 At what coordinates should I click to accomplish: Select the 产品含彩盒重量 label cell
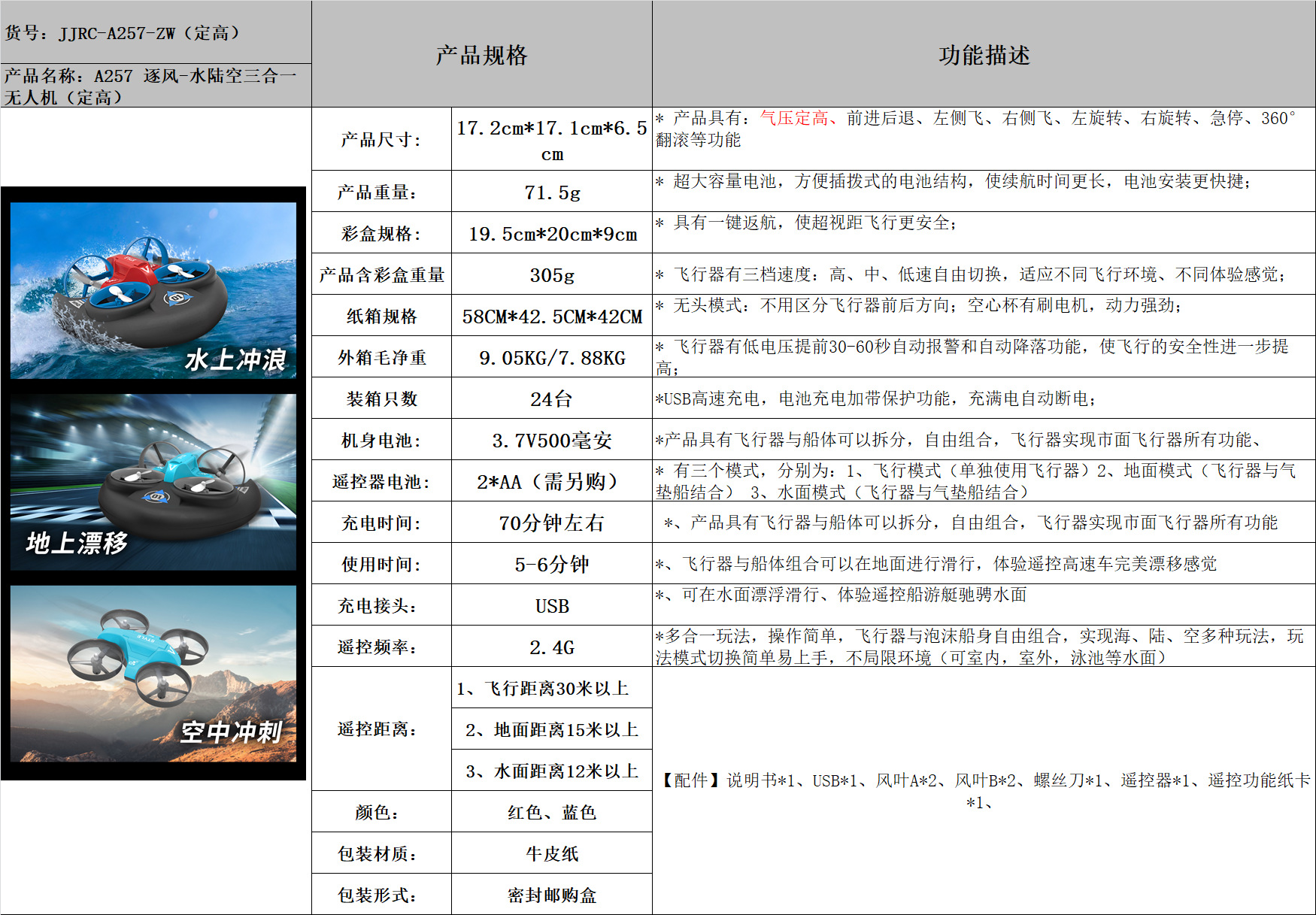(x=381, y=274)
